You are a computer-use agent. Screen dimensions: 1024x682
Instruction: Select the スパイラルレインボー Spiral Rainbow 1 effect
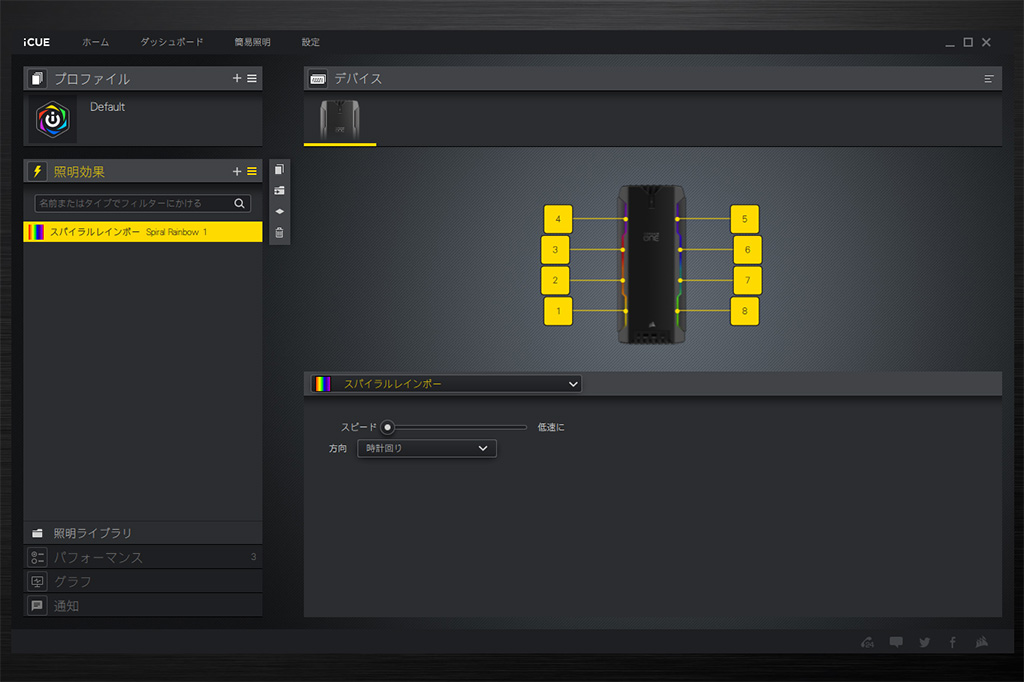[x=142, y=232]
